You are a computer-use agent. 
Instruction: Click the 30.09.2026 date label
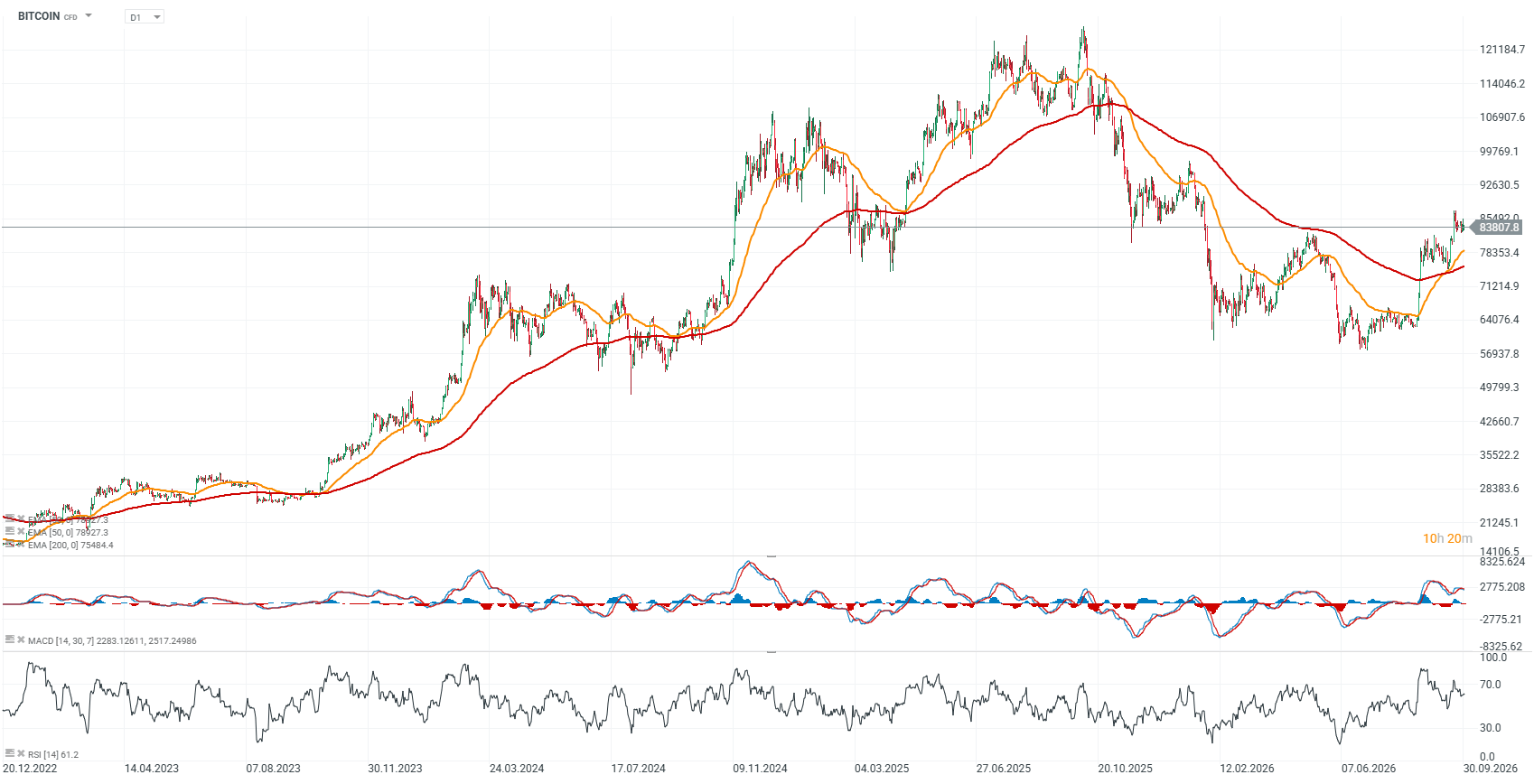[1491, 769]
